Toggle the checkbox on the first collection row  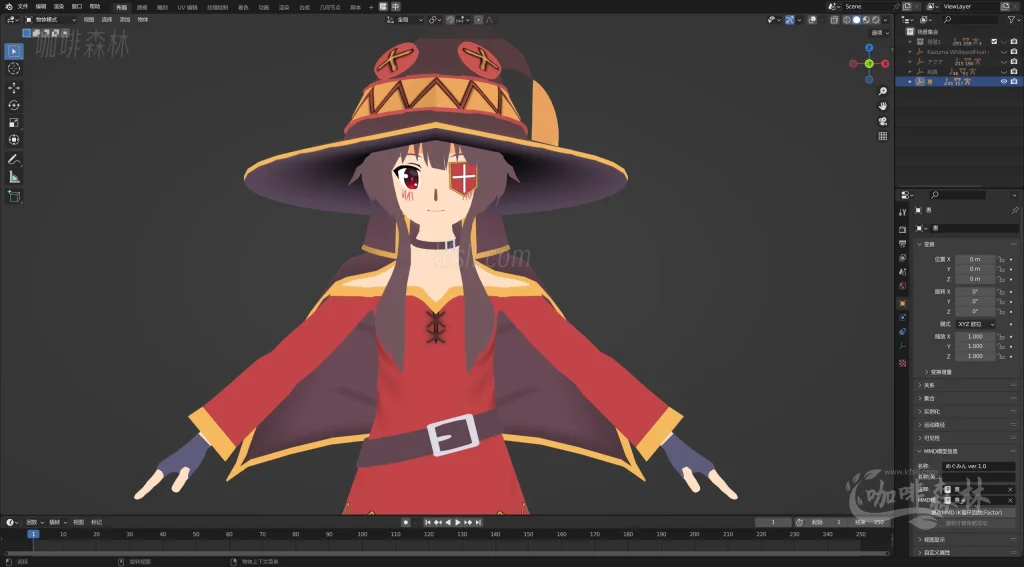(x=995, y=41)
